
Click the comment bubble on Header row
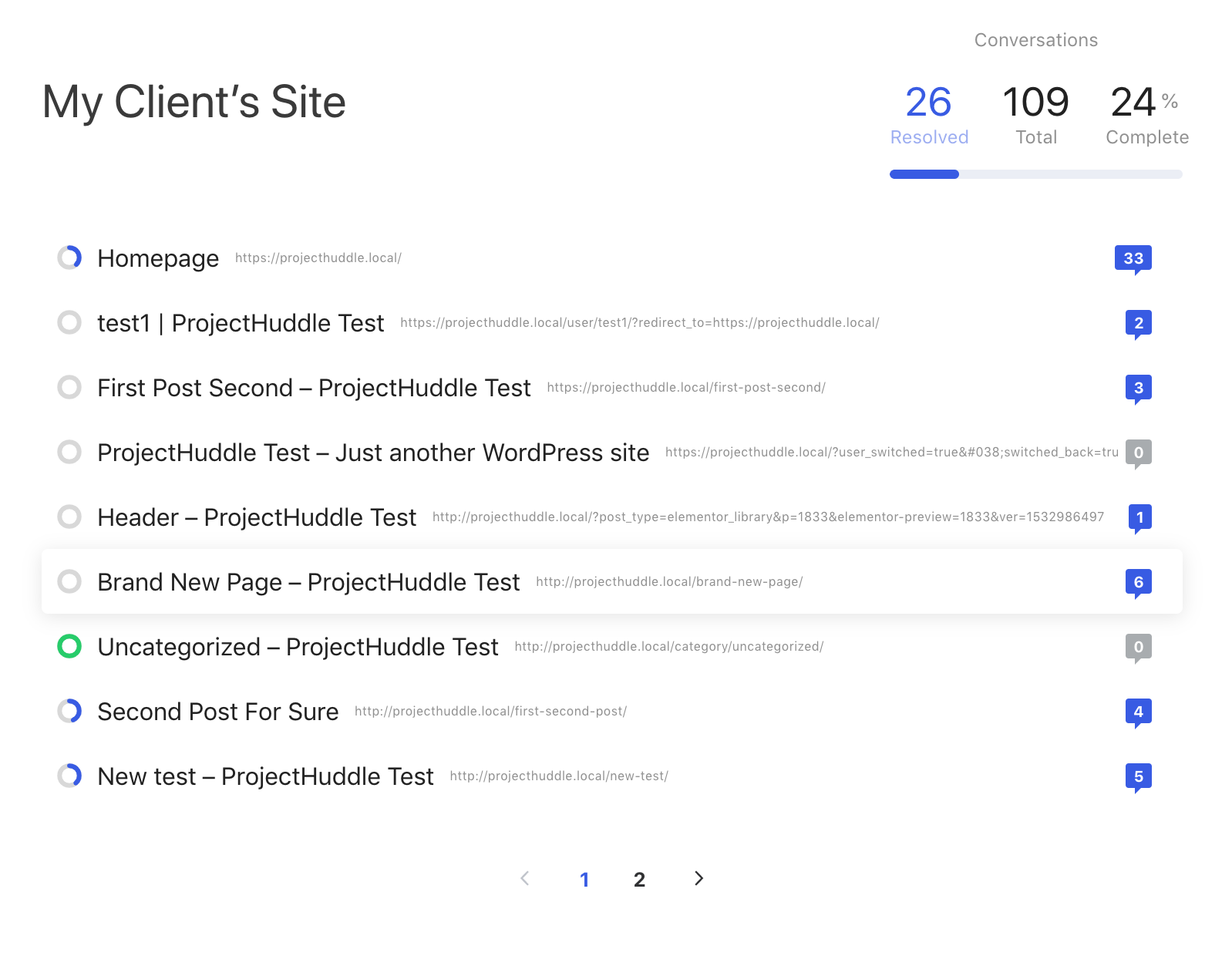(x=1139, y=517)
